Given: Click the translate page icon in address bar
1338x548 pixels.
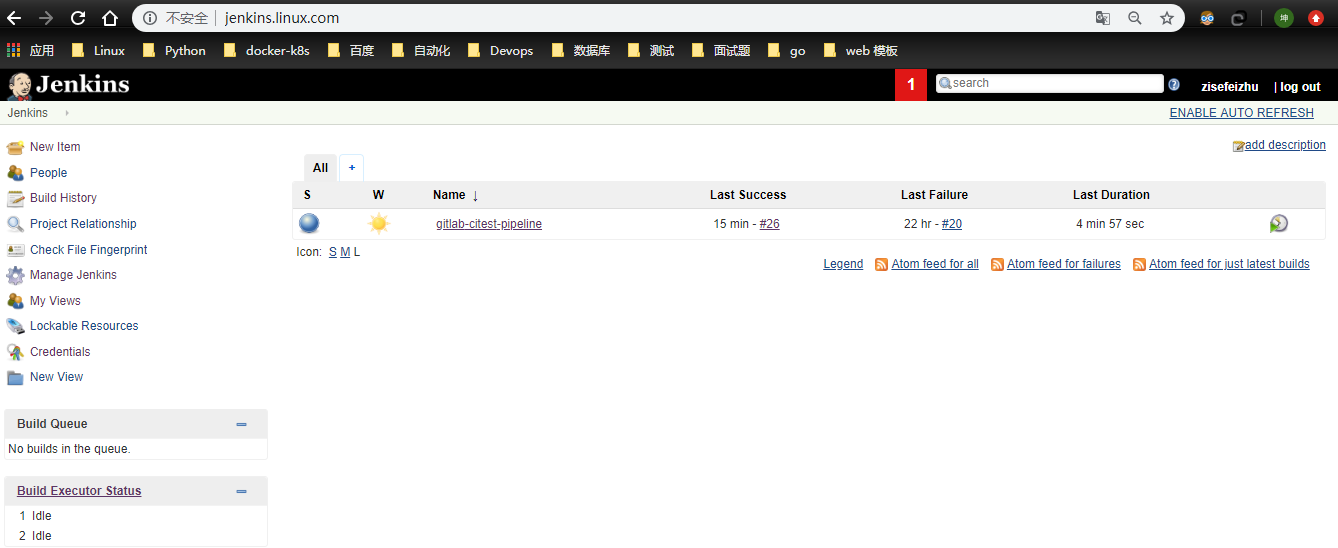Looking at the screenshot, I should tap(1103, 18).
